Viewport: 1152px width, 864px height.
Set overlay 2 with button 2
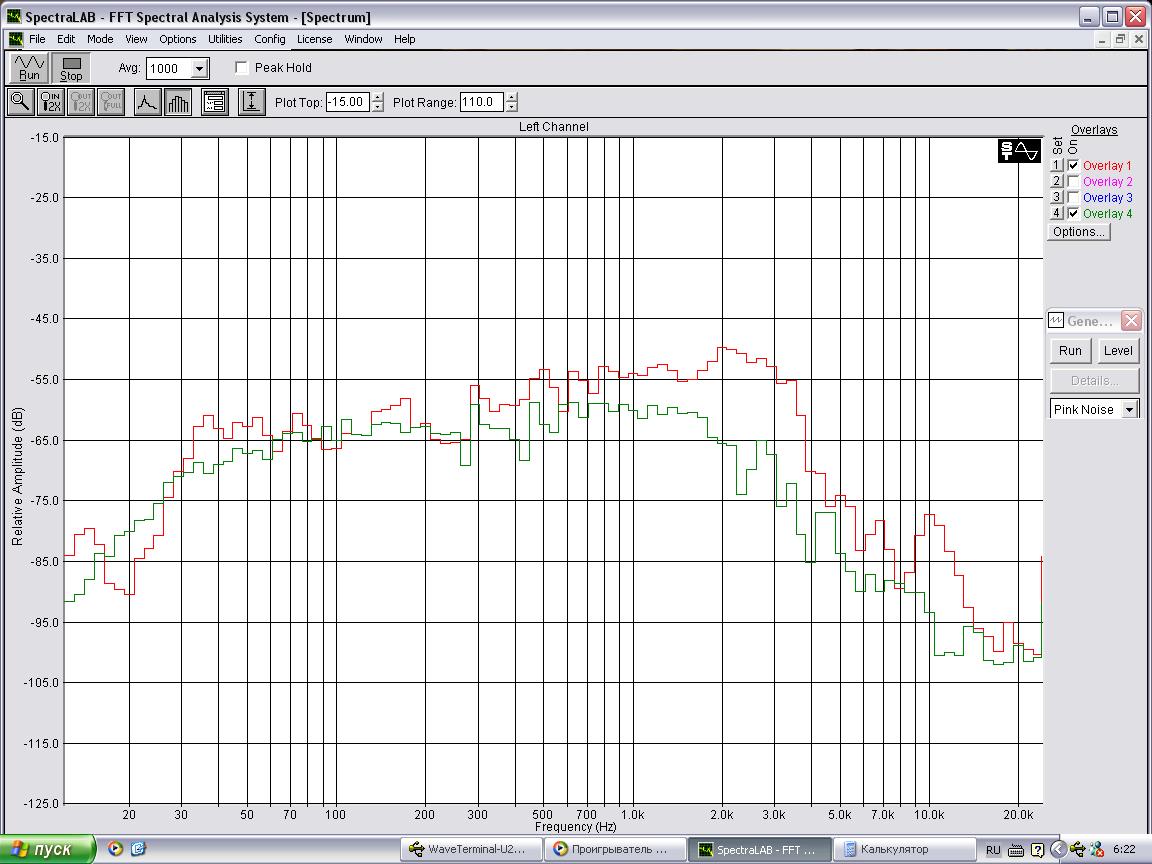[x=1056, y=181]
